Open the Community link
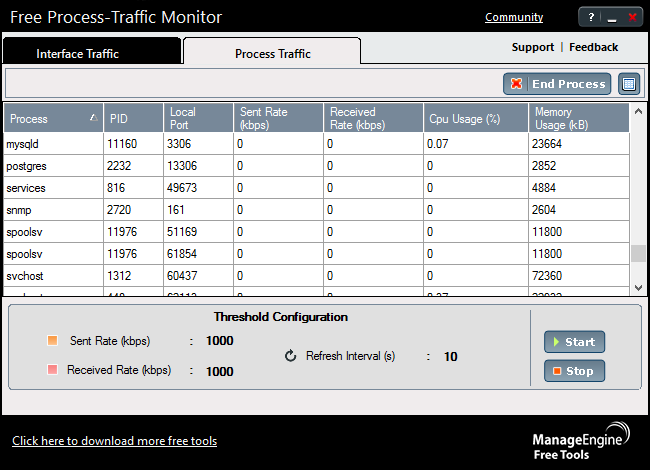650x470 pixels. (514, 17)
